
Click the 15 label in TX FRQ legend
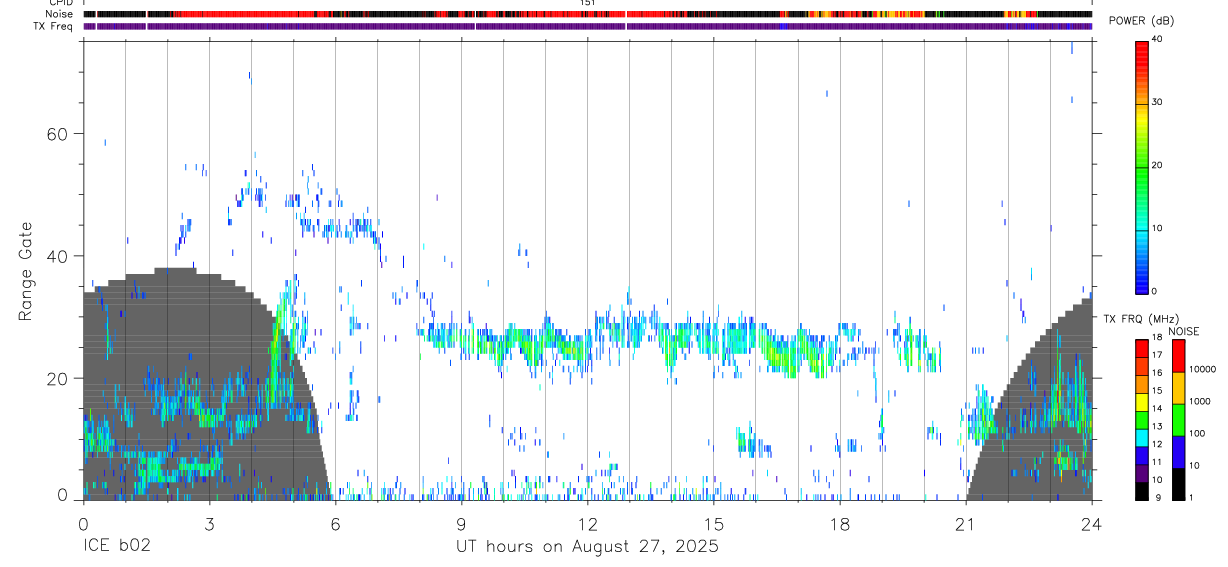1157,390
